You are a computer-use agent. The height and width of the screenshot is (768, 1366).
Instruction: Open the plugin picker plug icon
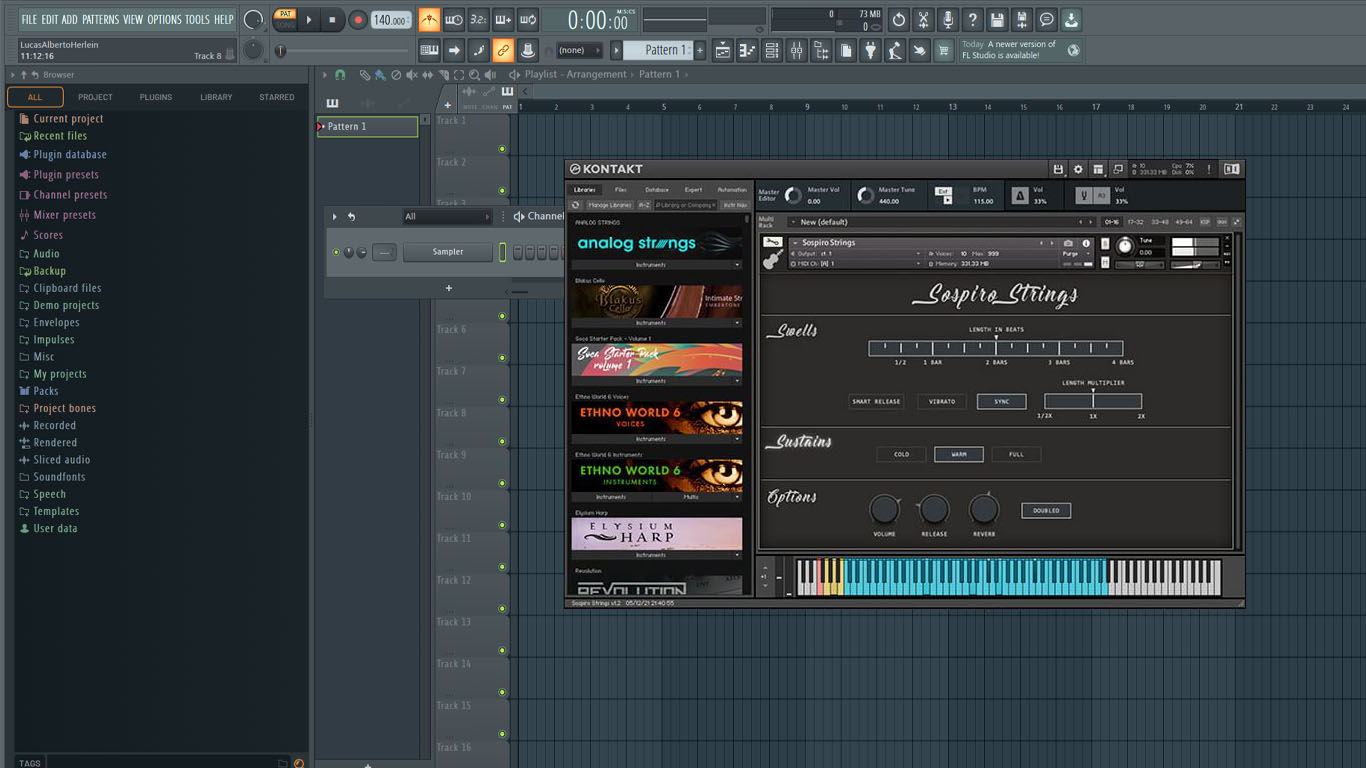click(x=870, y=50)
